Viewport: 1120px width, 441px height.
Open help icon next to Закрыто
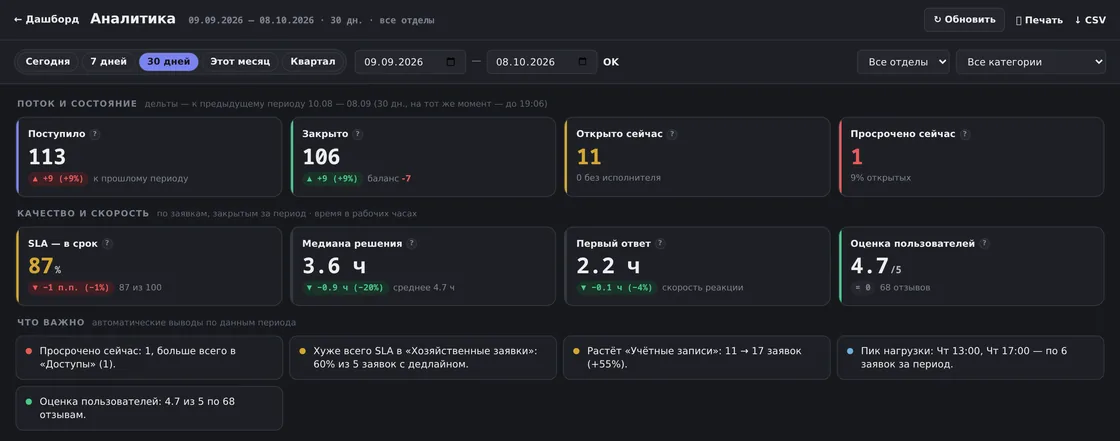click(359, 134)
